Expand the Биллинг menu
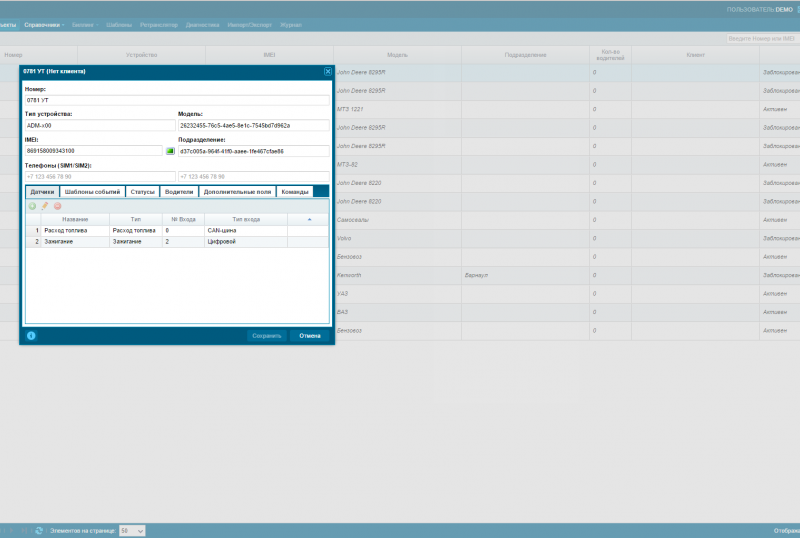 86,24
